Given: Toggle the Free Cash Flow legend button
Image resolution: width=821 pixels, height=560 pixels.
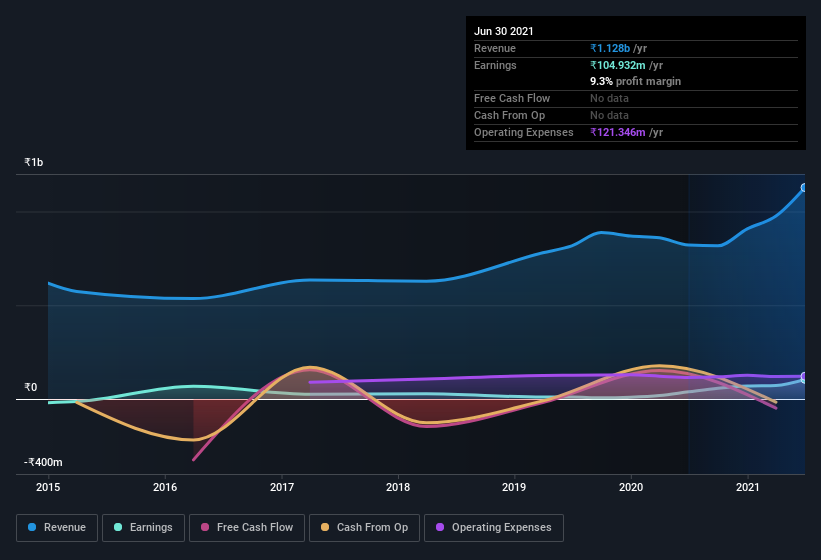Looking at the screenshot, I should click(247, 528).
